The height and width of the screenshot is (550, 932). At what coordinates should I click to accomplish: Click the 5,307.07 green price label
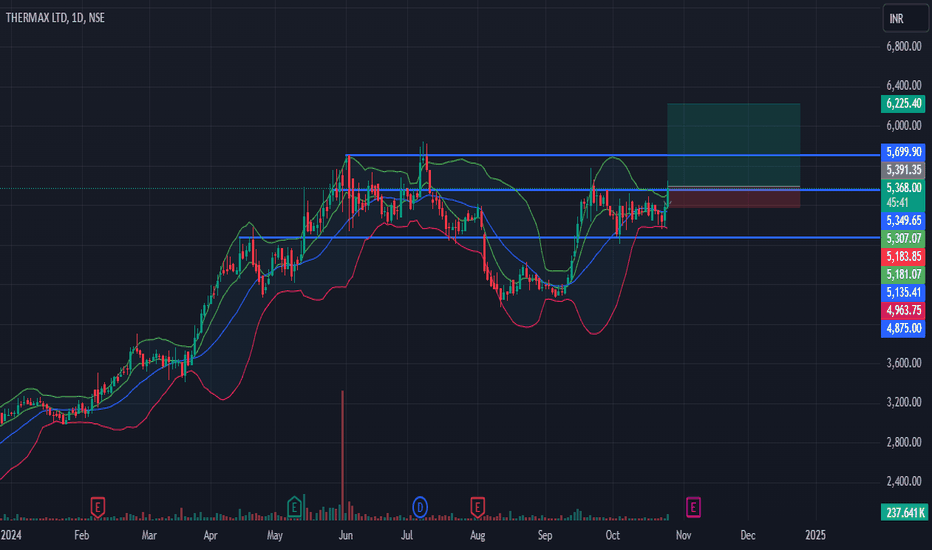903,238
